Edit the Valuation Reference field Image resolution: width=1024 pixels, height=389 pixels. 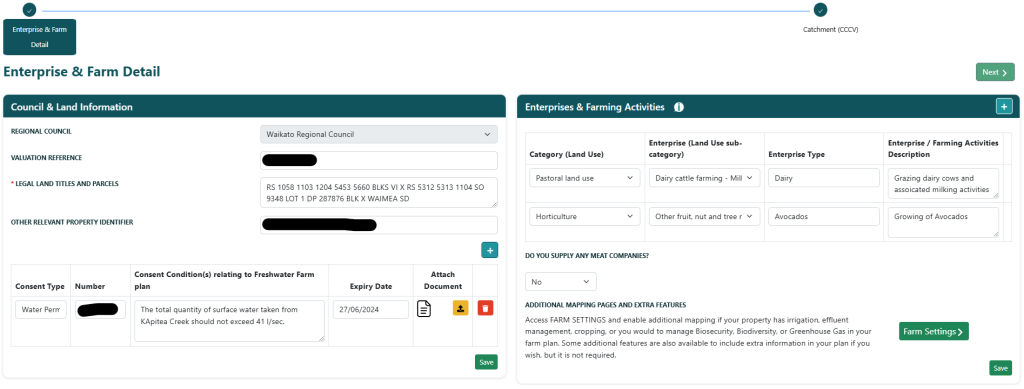pyautogui.click(x=379, y=161)
